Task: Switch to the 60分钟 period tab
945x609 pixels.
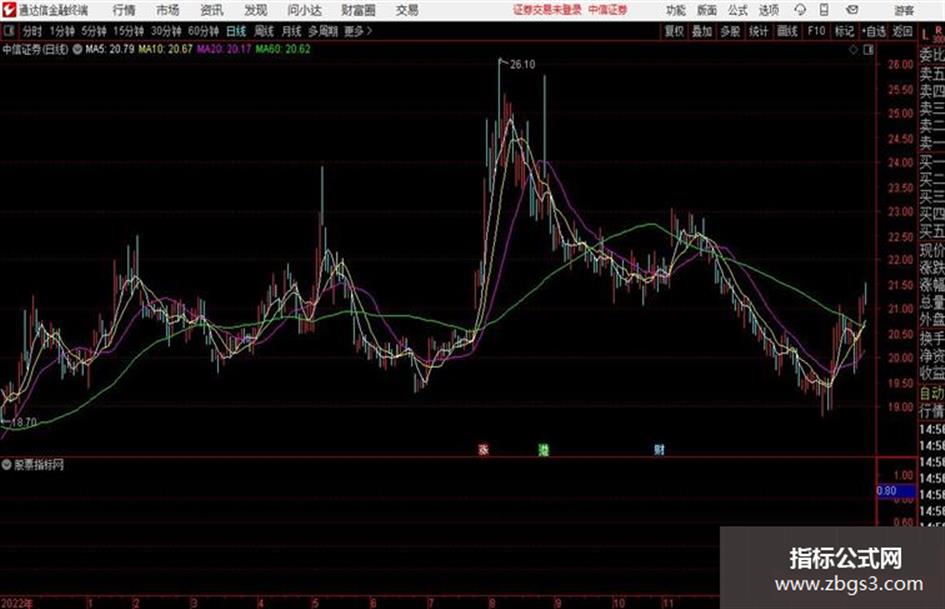Action: [203, 31]
